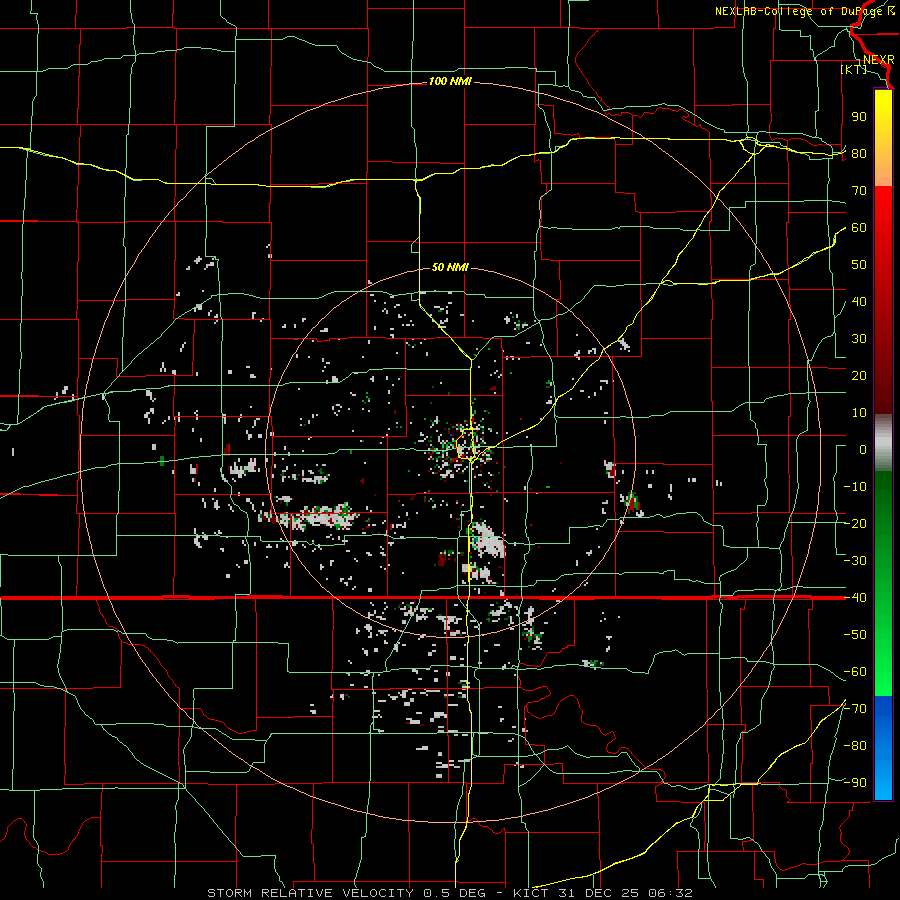Click the positive 30 scale value

pos(859,339)
